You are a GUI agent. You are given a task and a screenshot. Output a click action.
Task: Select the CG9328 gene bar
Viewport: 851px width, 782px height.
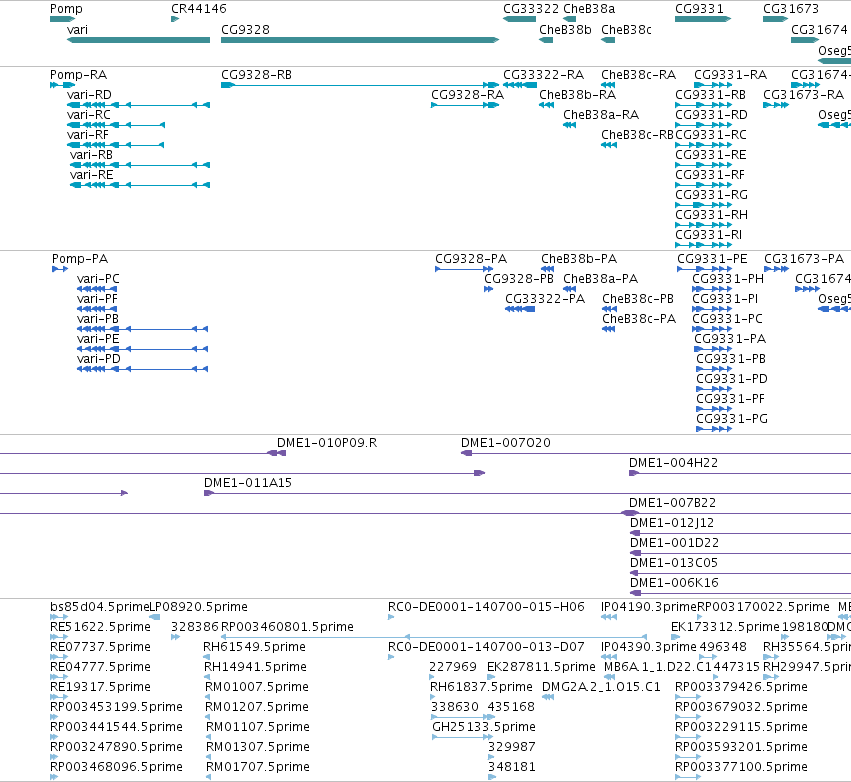pos(360,40)
